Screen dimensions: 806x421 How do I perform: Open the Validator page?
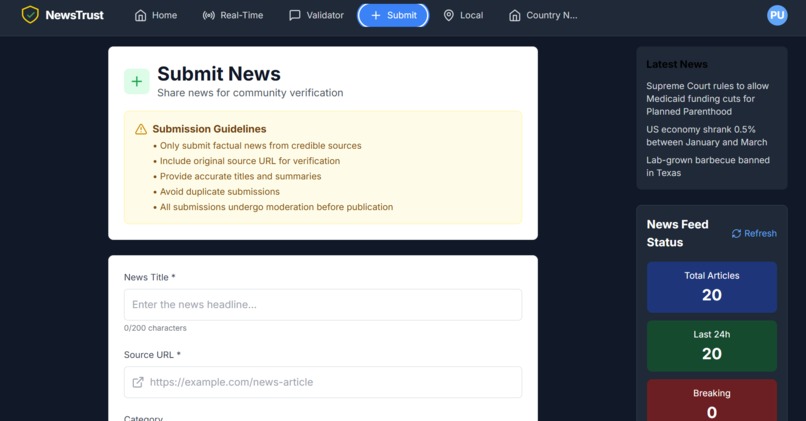coord(317,15)
